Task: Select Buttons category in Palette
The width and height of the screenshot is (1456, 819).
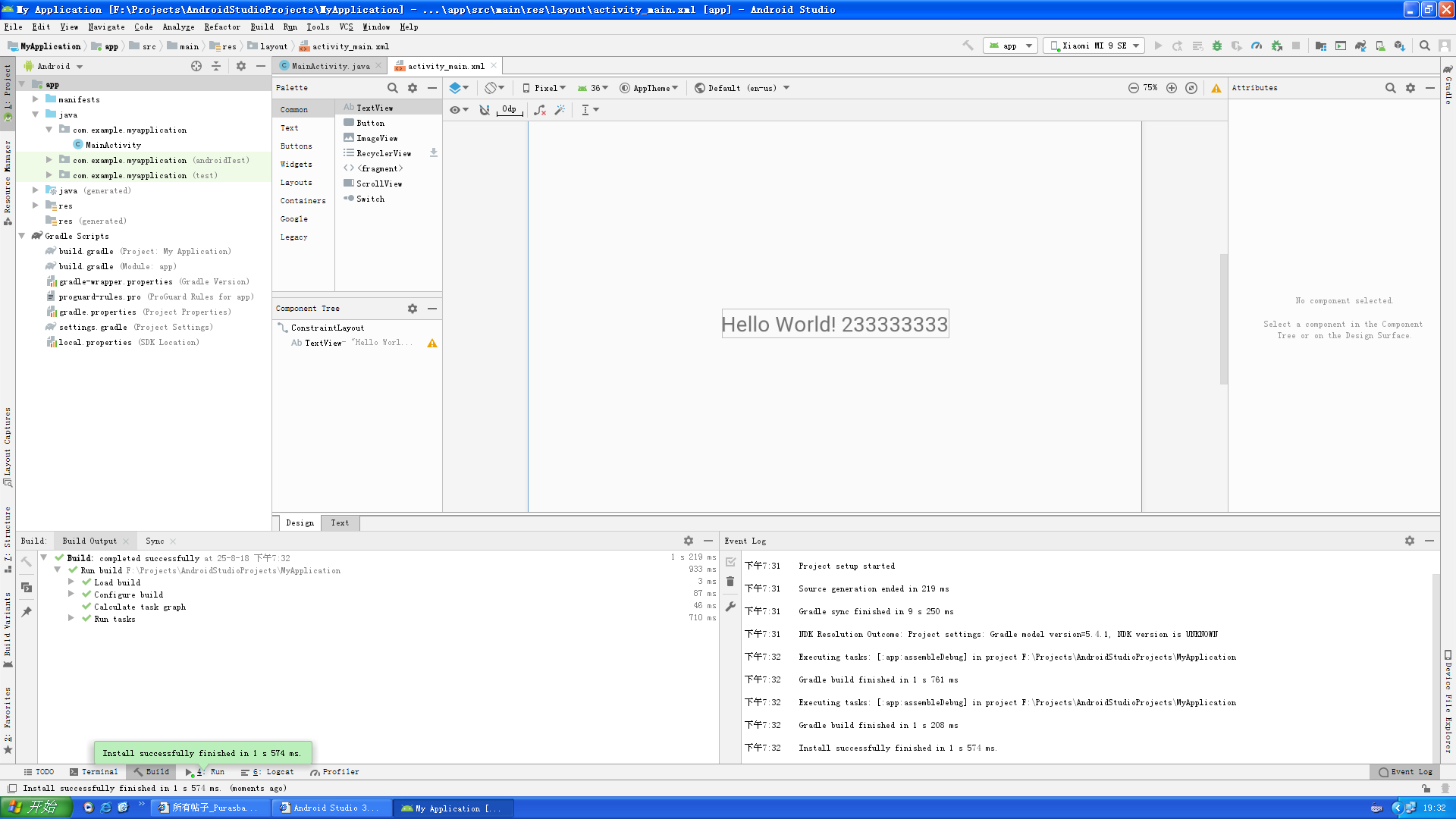Action: [x=297, y=146]
